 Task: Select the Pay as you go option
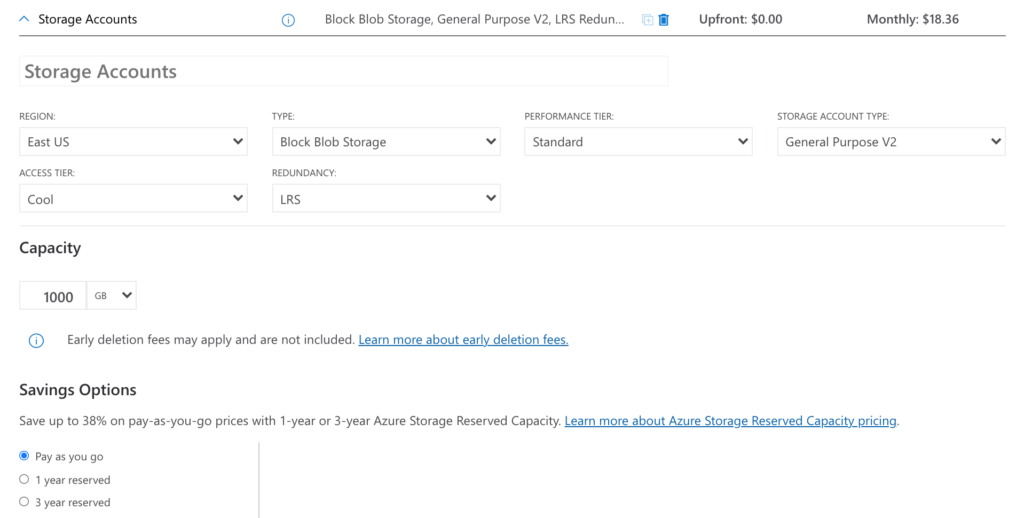[25, 456]
